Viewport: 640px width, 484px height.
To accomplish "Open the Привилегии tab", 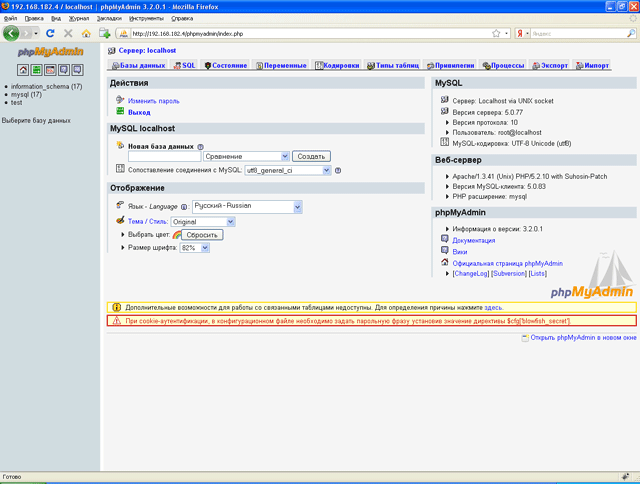I will (x=451, y=65).
